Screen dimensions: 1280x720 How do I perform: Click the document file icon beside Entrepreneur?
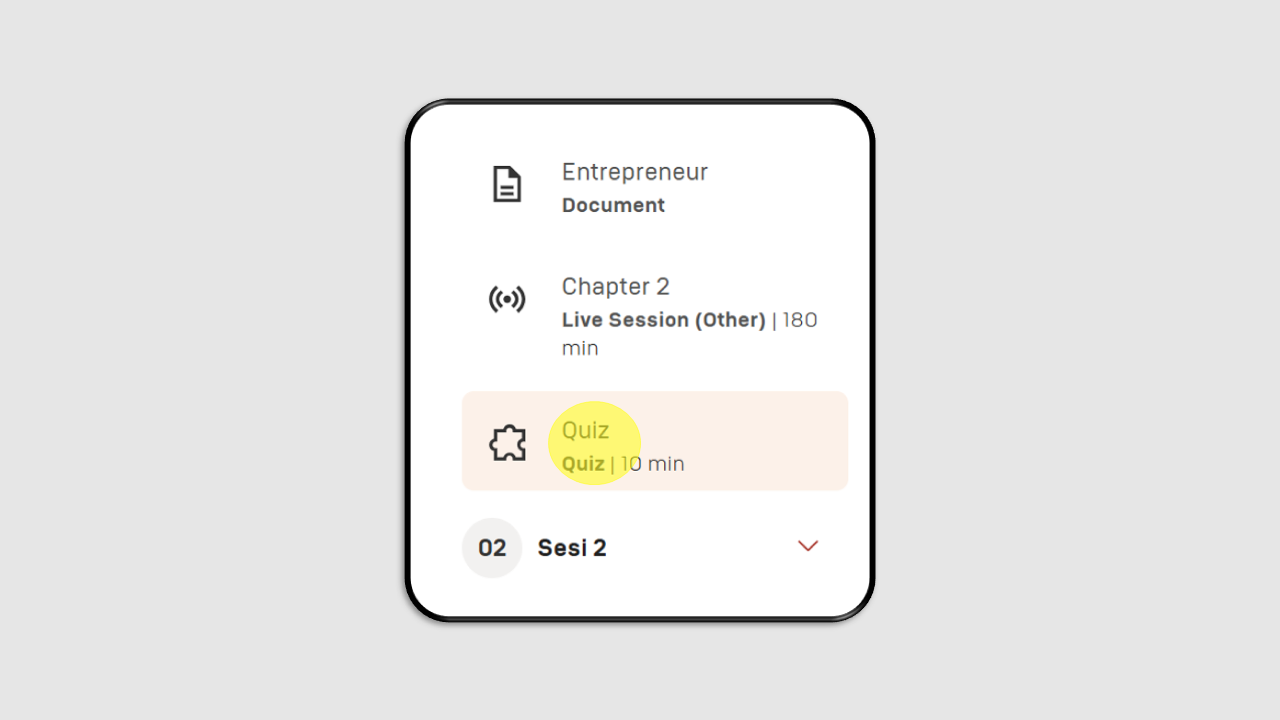(x=507, y=185)
